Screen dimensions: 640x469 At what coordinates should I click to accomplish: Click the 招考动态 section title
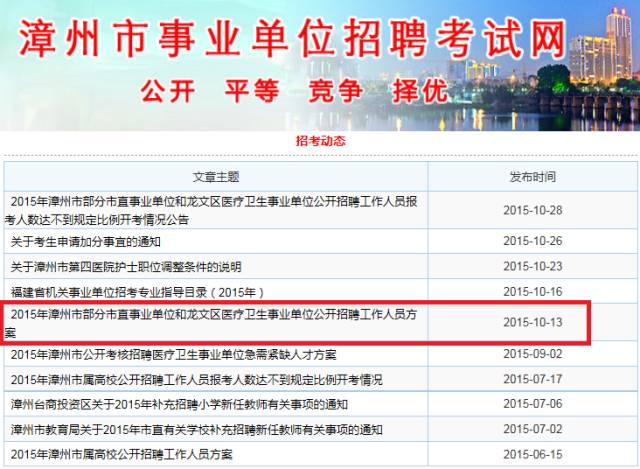[320, 141]
